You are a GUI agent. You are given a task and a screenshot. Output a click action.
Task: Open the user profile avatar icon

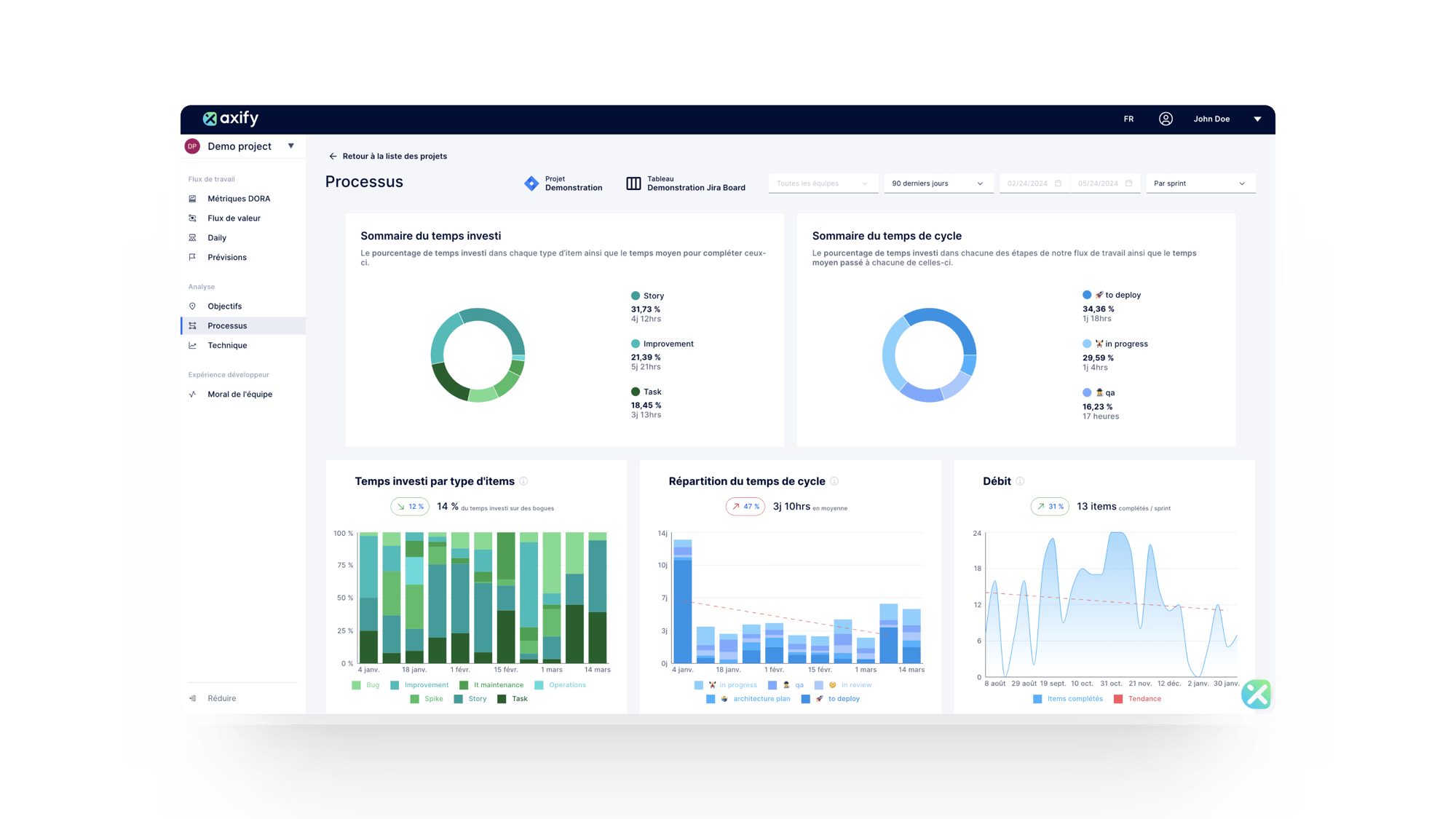[x=1166, y=119]
